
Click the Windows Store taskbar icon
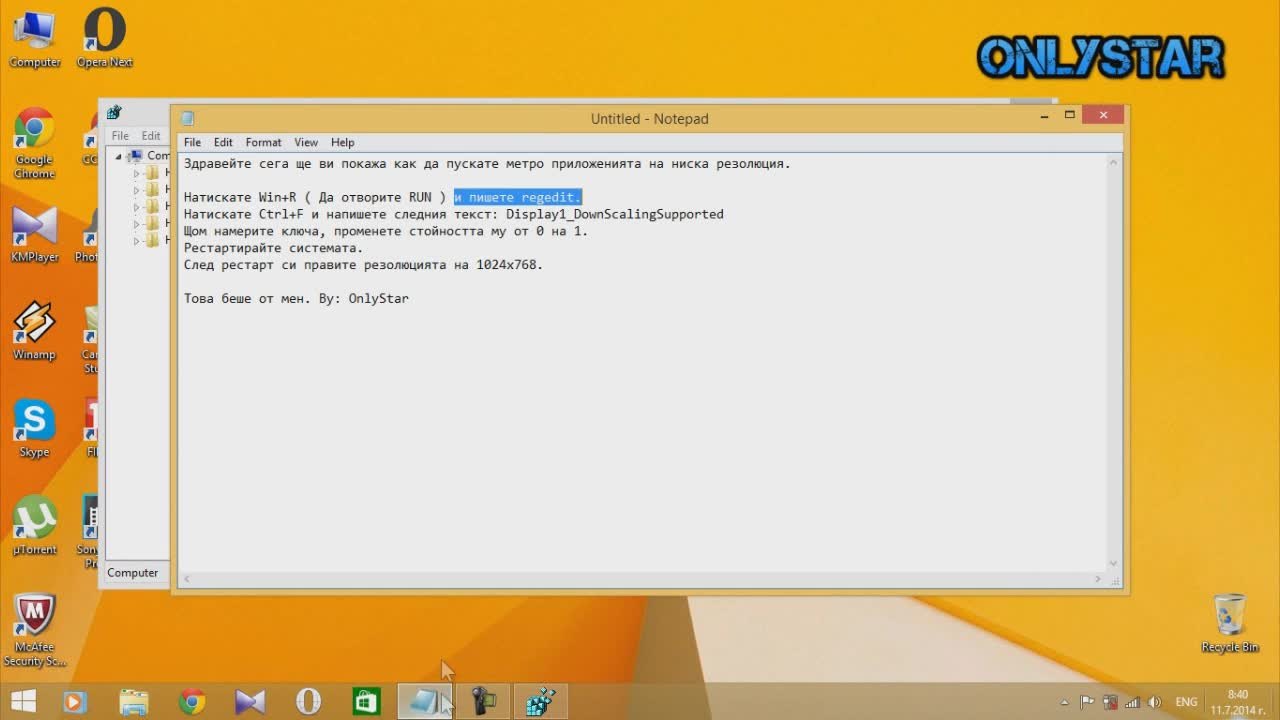[x=366, y=701]
